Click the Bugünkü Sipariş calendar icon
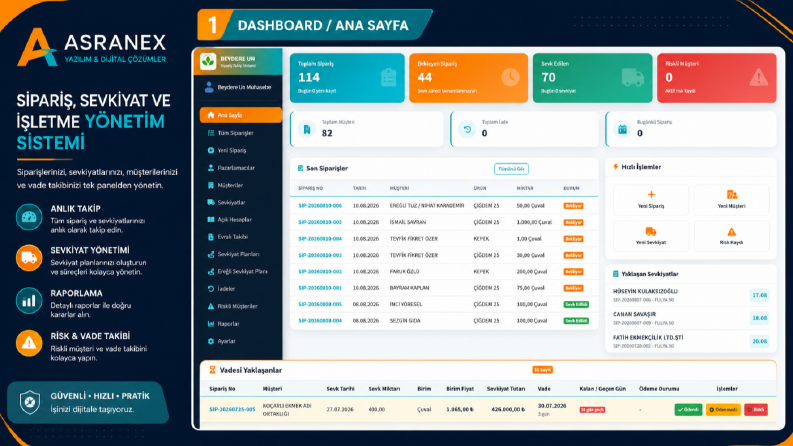Image resolution: width=793 pixels, height=446 pixels. tap(622, 129)
